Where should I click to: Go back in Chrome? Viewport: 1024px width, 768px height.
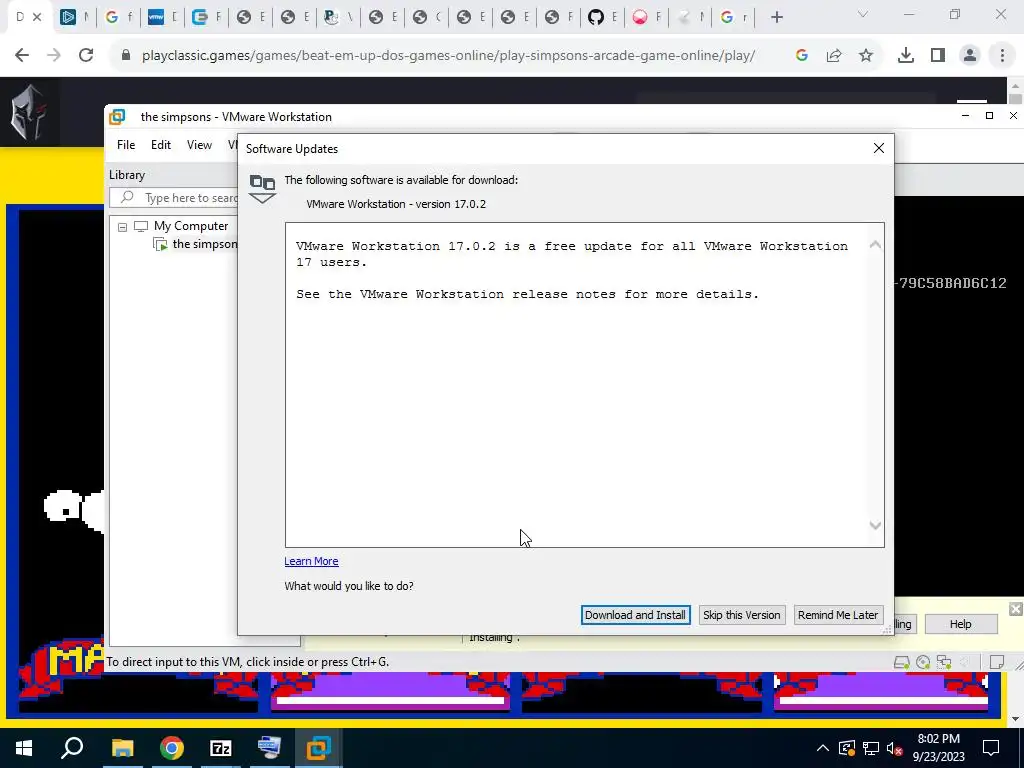coord(22,56)
